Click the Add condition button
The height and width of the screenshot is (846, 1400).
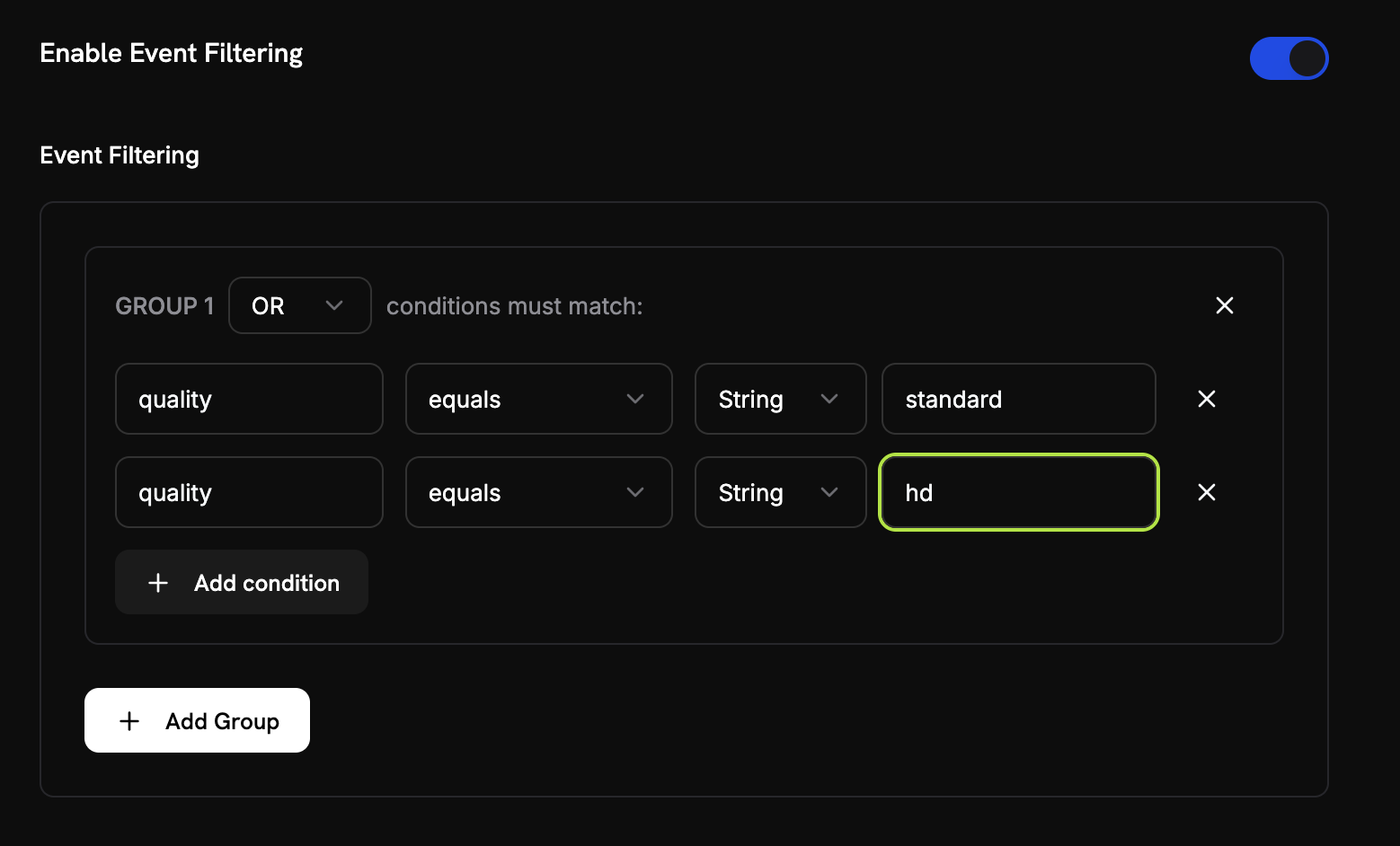pos(241,582)
